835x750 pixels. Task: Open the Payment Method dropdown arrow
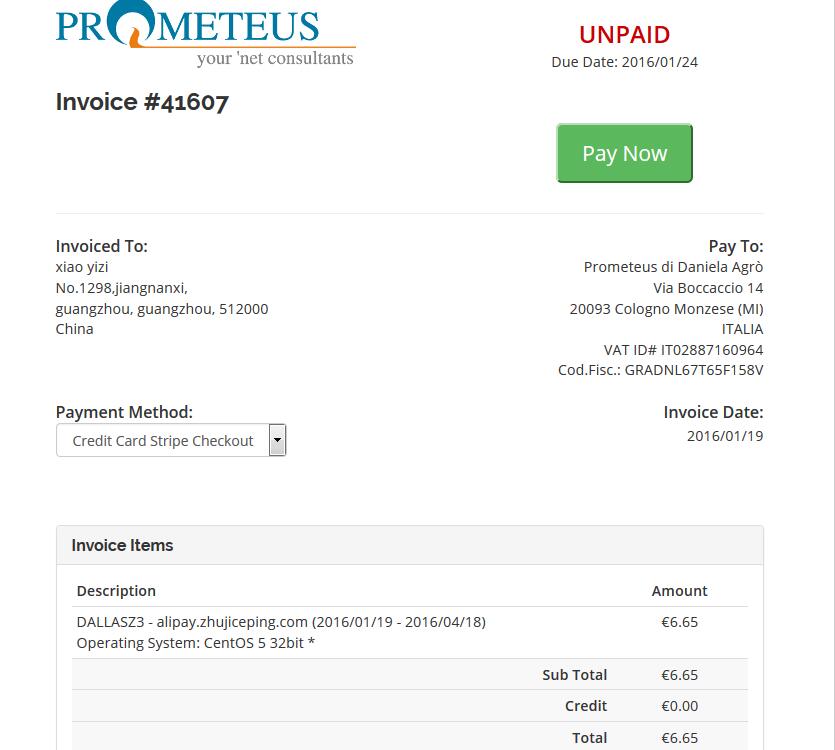(277, 440)
